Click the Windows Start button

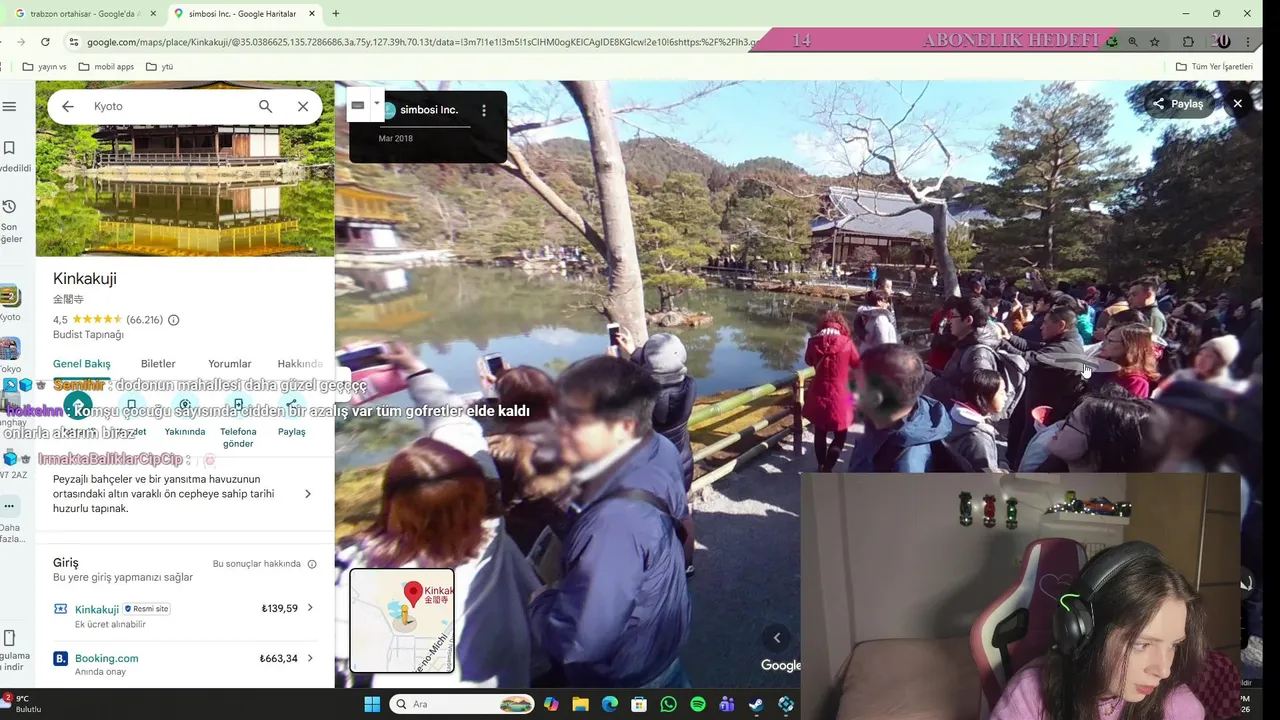[372, 704]
